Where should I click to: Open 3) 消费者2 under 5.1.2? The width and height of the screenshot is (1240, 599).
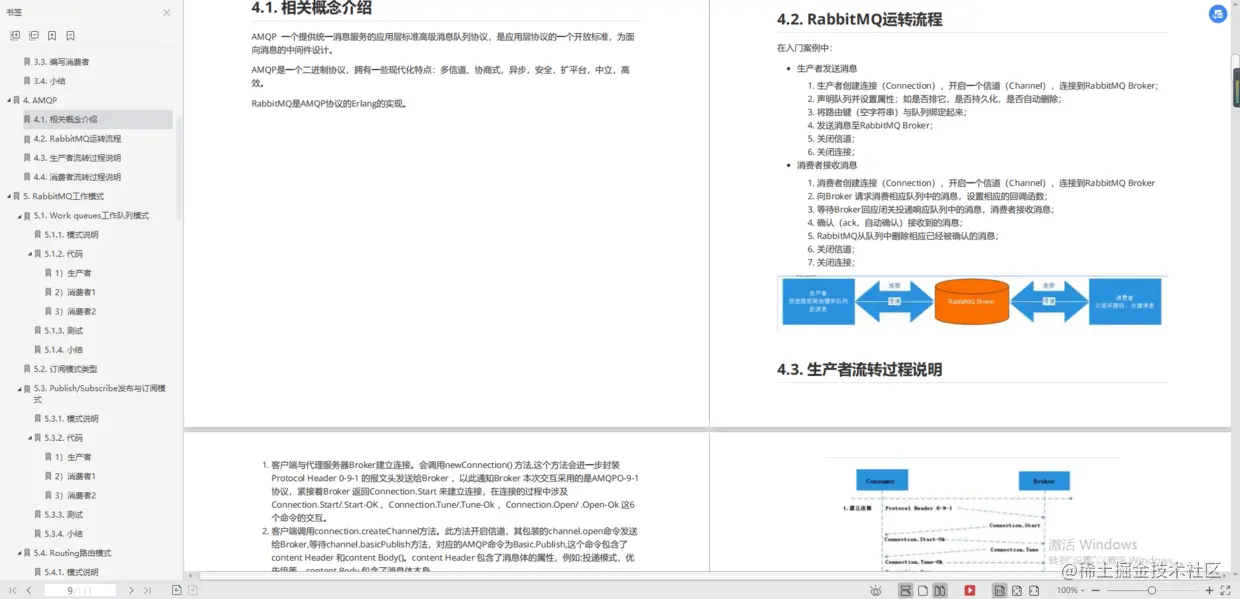click(x=75, y=311)
